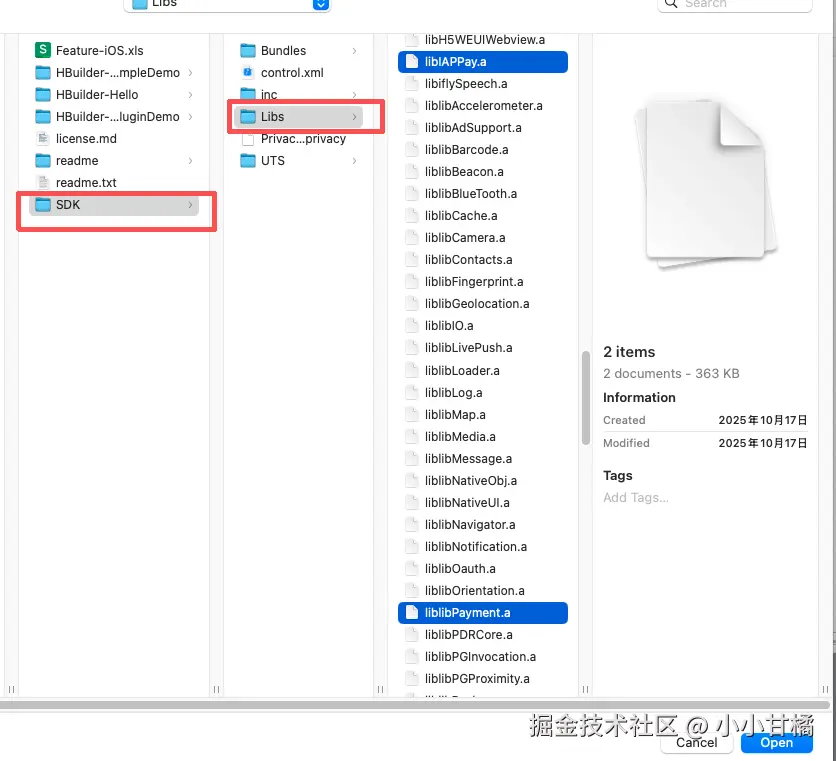This screenshot has height=761, width=836.
Task: Click the liblibPayment.a file icon
Action: [412, 612]
